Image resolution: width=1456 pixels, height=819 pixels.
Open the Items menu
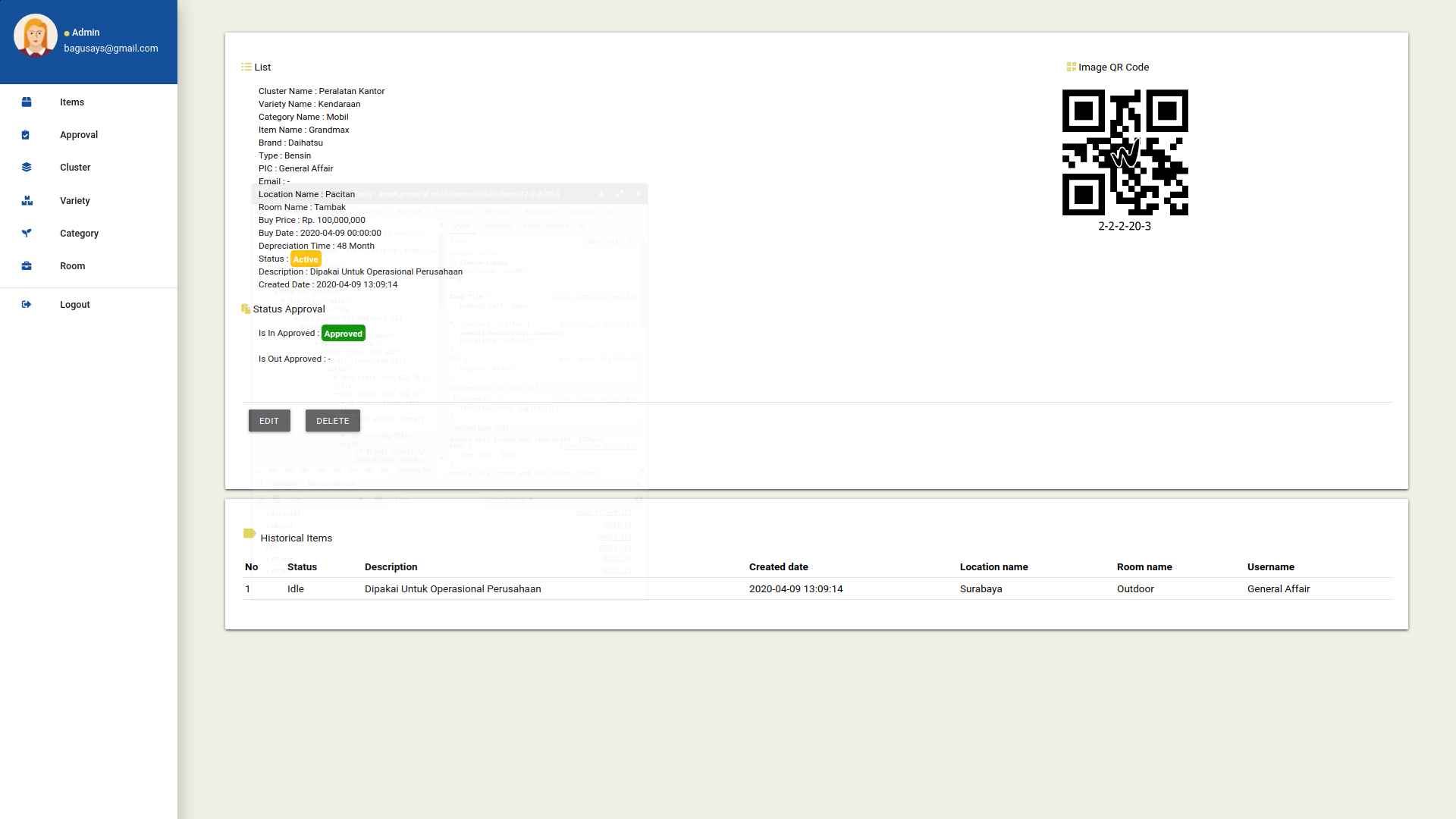tap(72, 102)
